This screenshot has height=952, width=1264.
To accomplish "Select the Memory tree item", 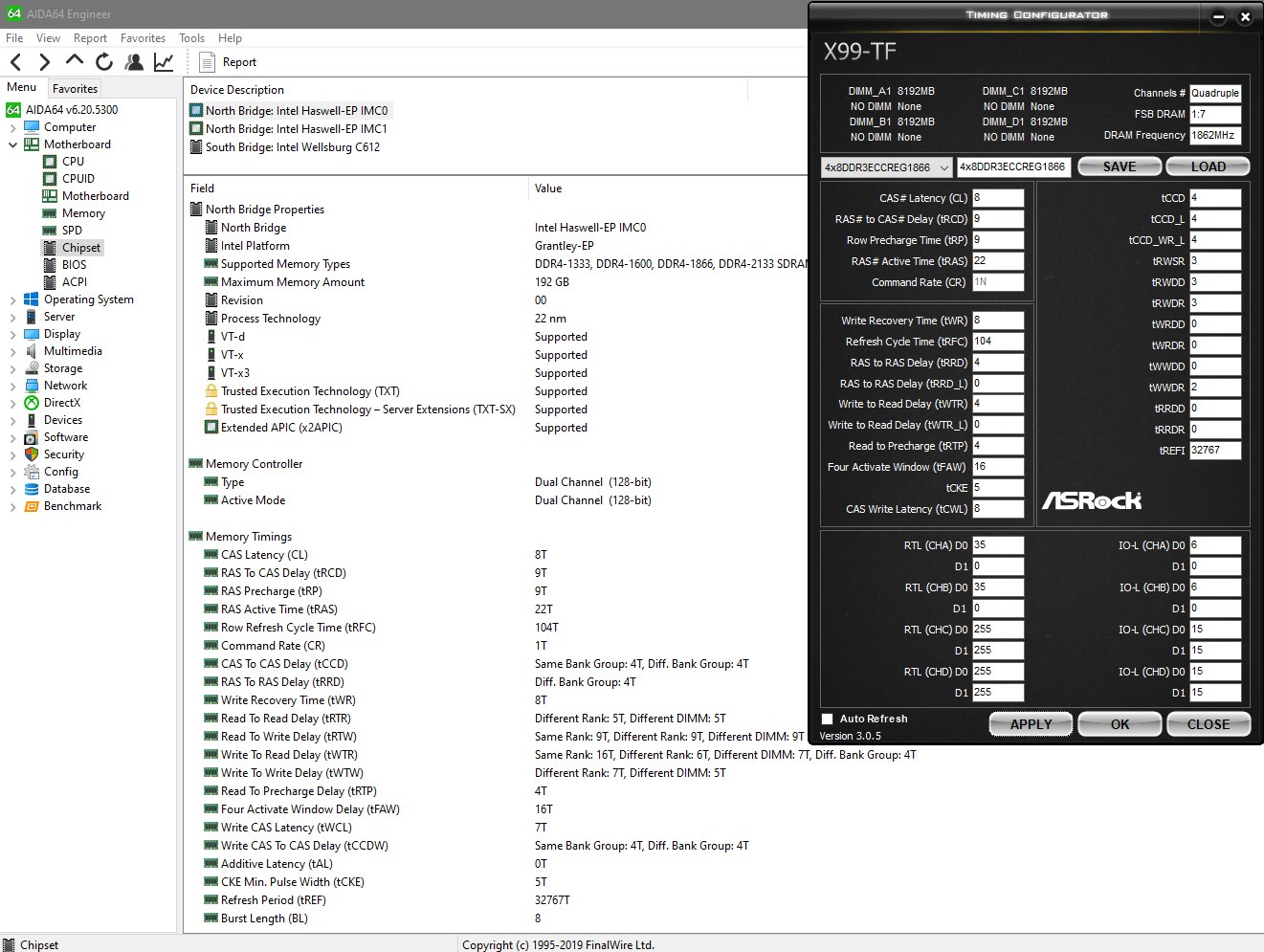I will 83,213.
